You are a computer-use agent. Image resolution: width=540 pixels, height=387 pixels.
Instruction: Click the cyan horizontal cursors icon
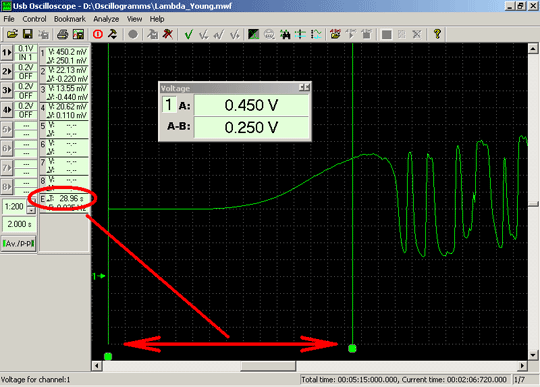click(x=300, y=34)
